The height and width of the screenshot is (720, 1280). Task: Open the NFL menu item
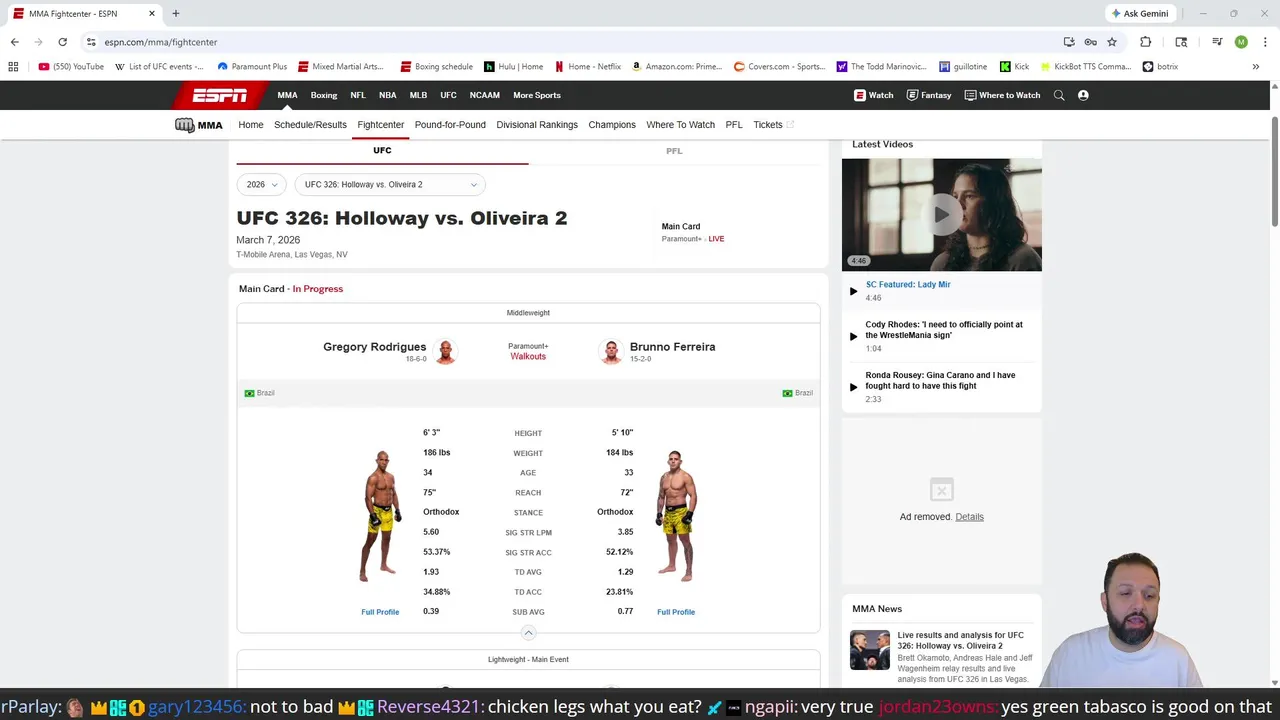(358, 95)
